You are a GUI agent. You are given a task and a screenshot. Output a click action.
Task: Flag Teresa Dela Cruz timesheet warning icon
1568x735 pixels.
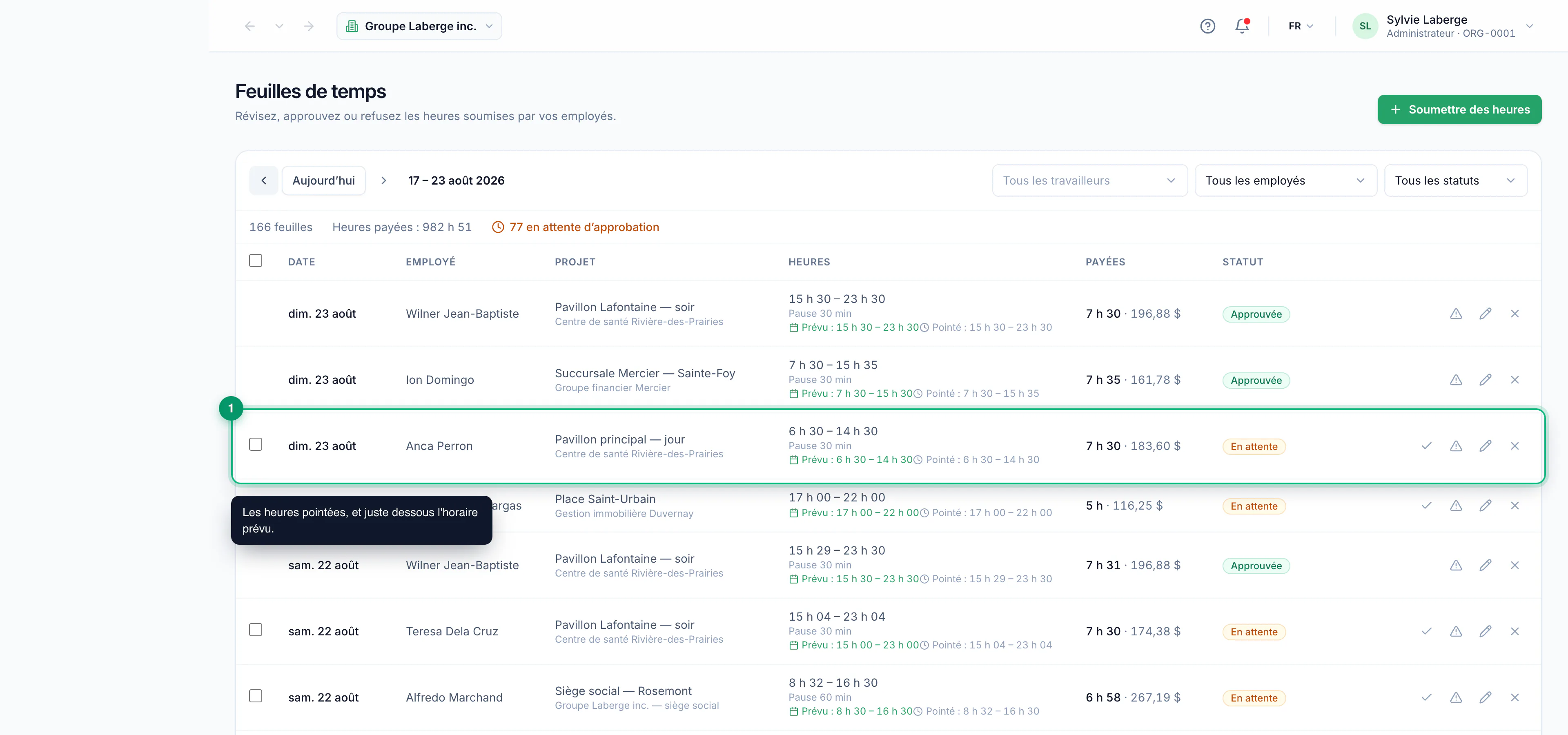click(x=1455, y=632)
